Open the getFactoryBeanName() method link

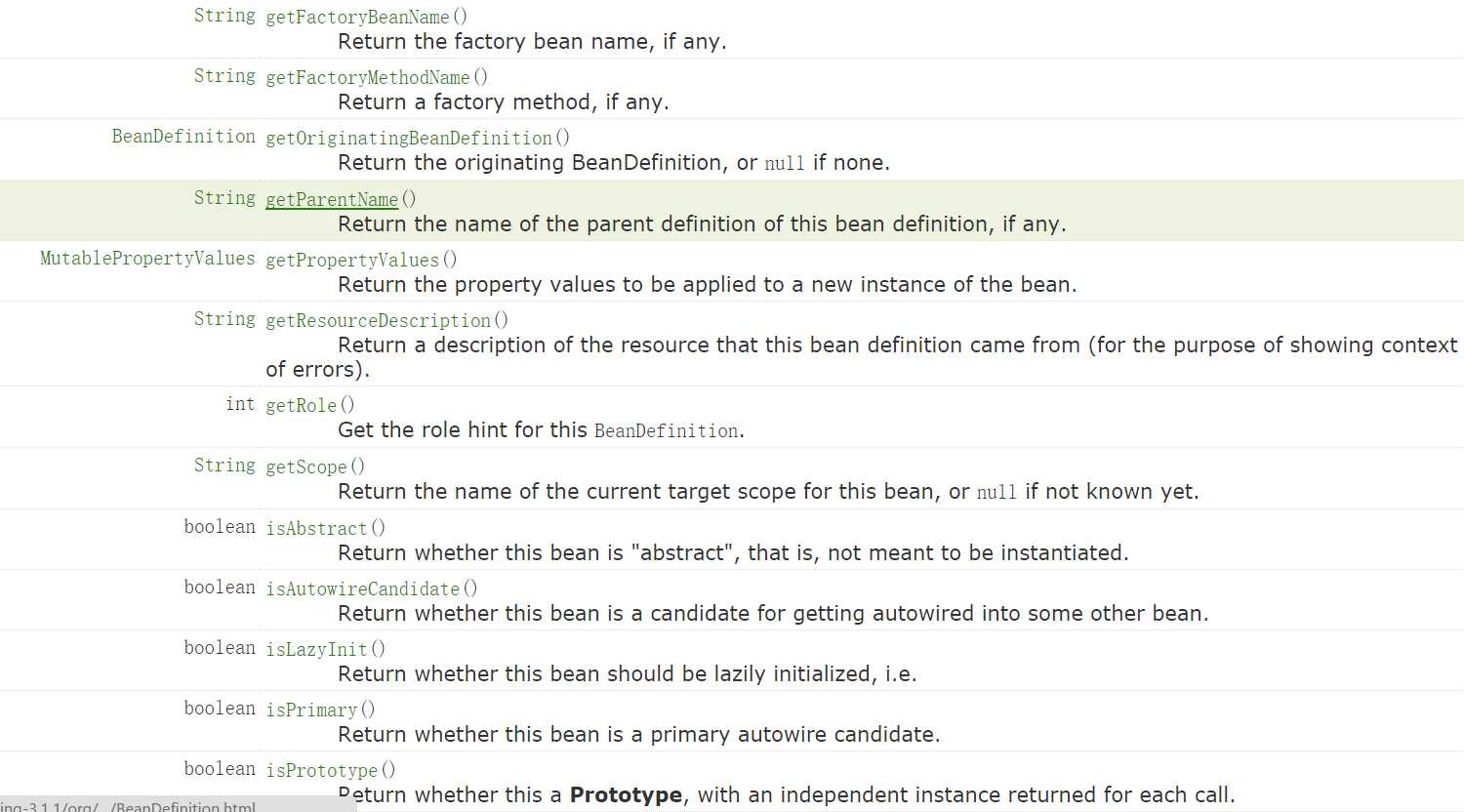pyautogui.click(x=357, y=17)
